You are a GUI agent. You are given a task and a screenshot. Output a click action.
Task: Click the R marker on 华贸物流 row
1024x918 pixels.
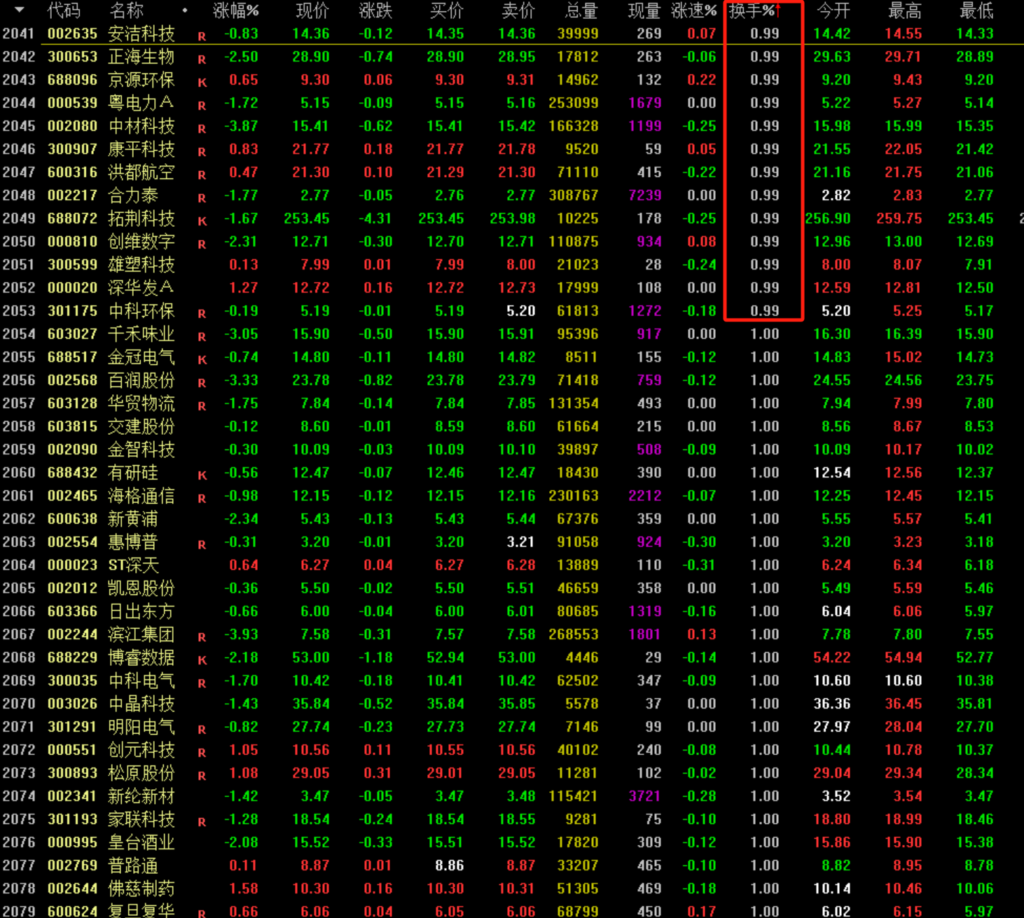(202, 406)
